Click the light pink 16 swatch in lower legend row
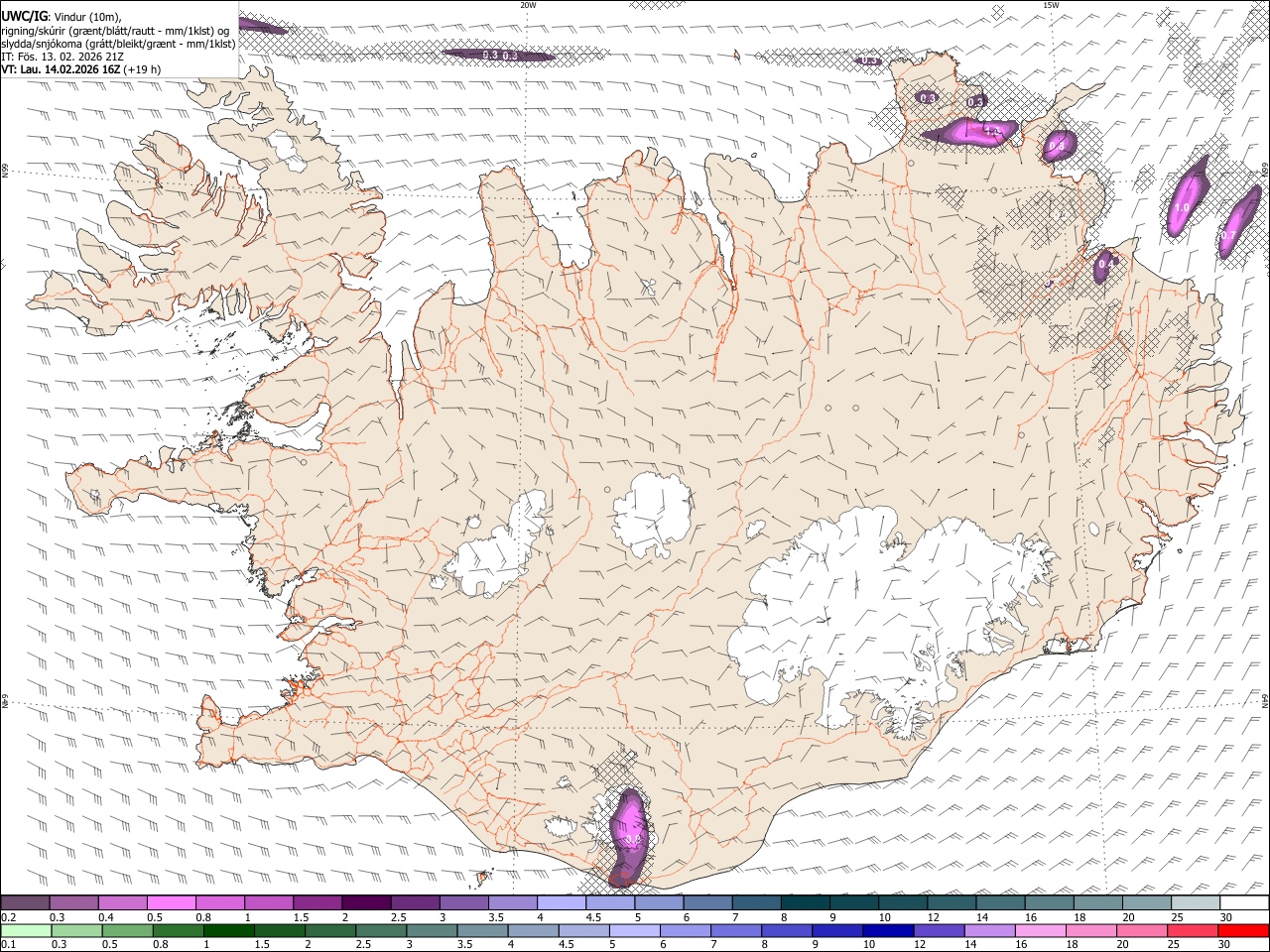 [1040, 931]
